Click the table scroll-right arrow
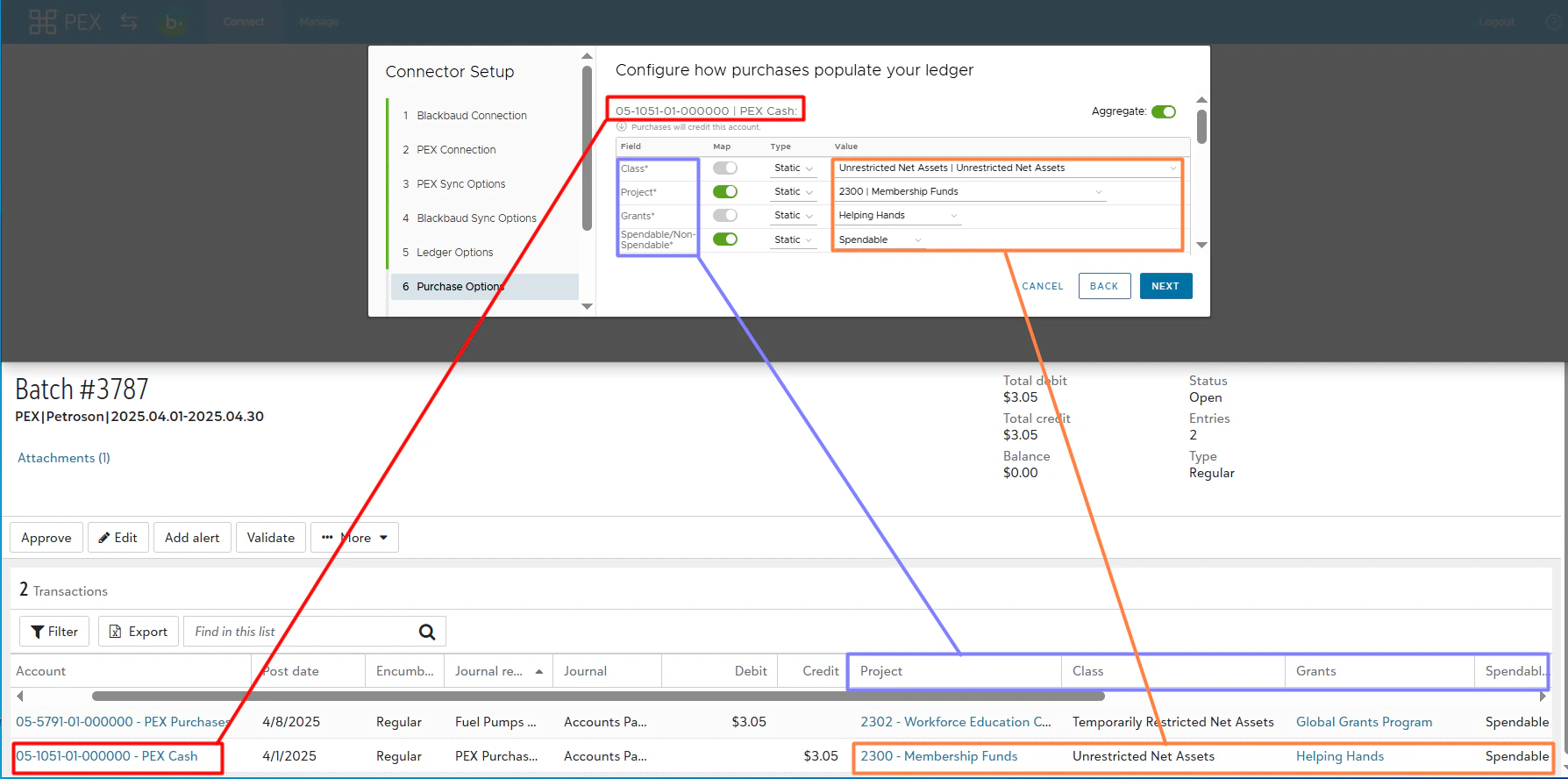Screen dimensions: 1568x779 tap(1543, 697)
